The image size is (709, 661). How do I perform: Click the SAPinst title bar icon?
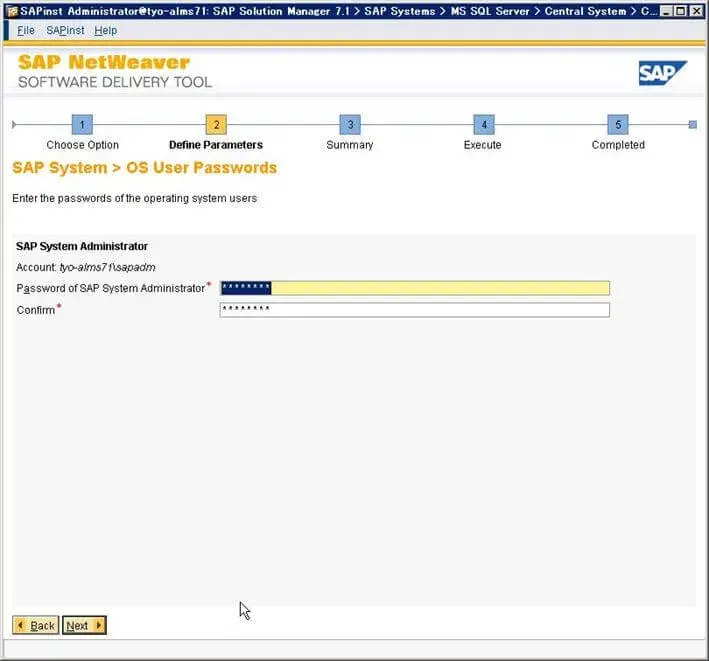(12, 11)
